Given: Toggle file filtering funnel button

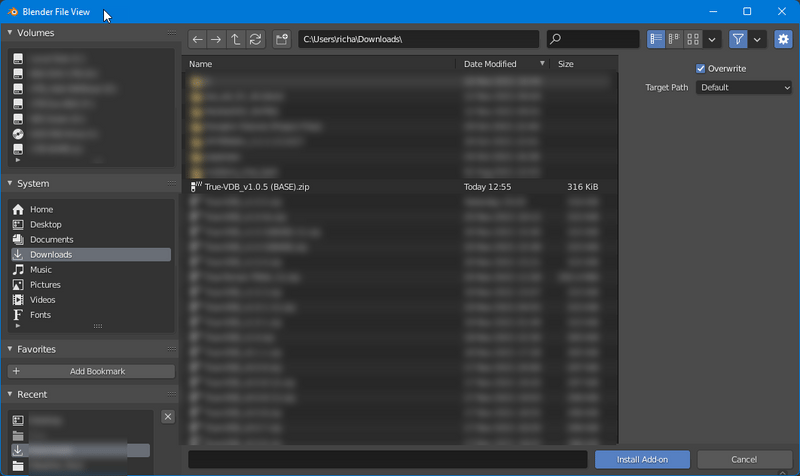Looking at the screenshot, I should [738, 39].
